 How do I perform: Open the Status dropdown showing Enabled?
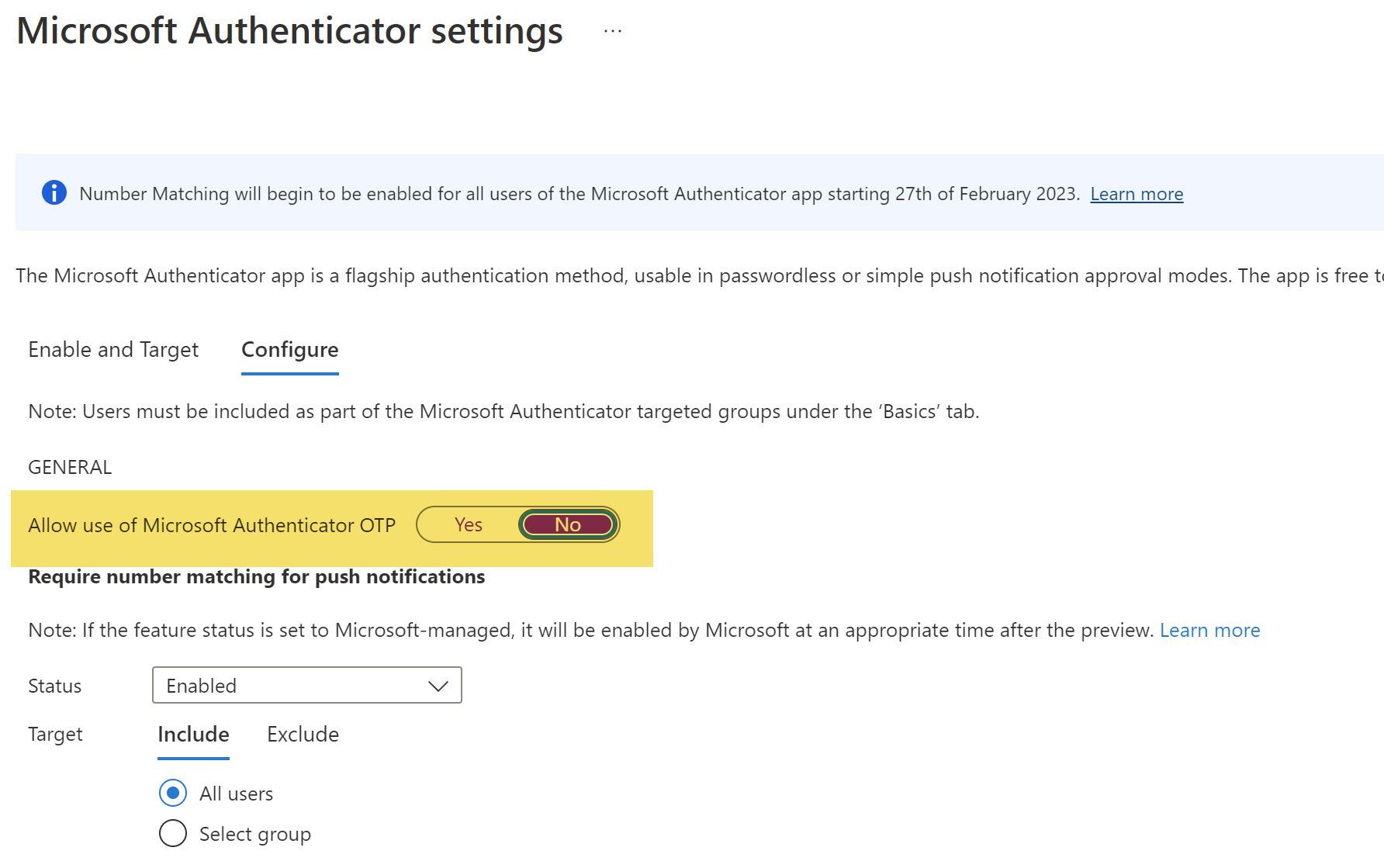point(306,686)
